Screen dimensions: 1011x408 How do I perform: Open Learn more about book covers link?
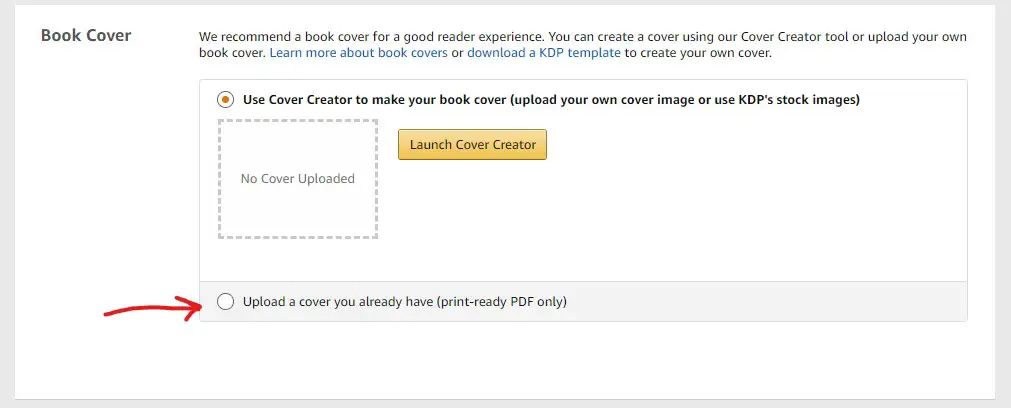tap(358, 53)
